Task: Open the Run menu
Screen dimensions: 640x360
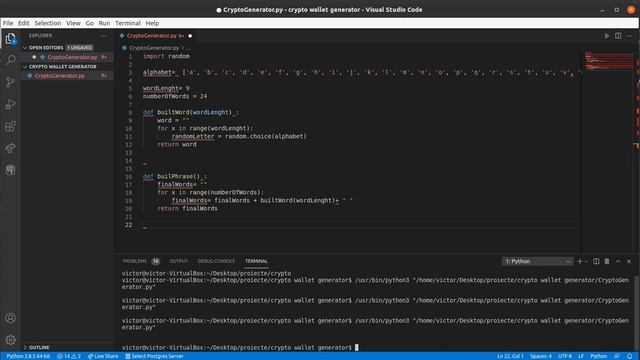Action: 104,23
